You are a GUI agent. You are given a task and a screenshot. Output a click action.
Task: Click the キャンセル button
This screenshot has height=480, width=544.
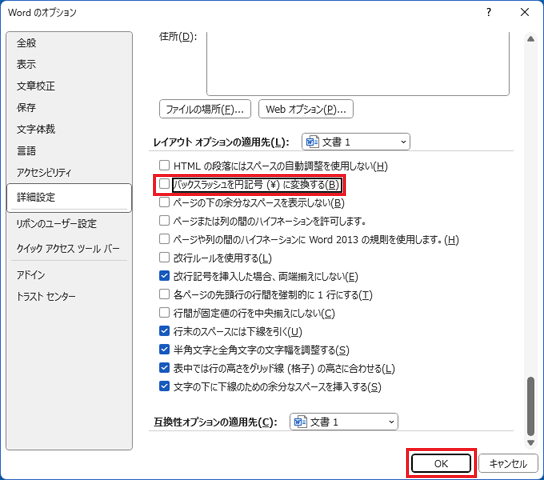(x=508, y=464)
